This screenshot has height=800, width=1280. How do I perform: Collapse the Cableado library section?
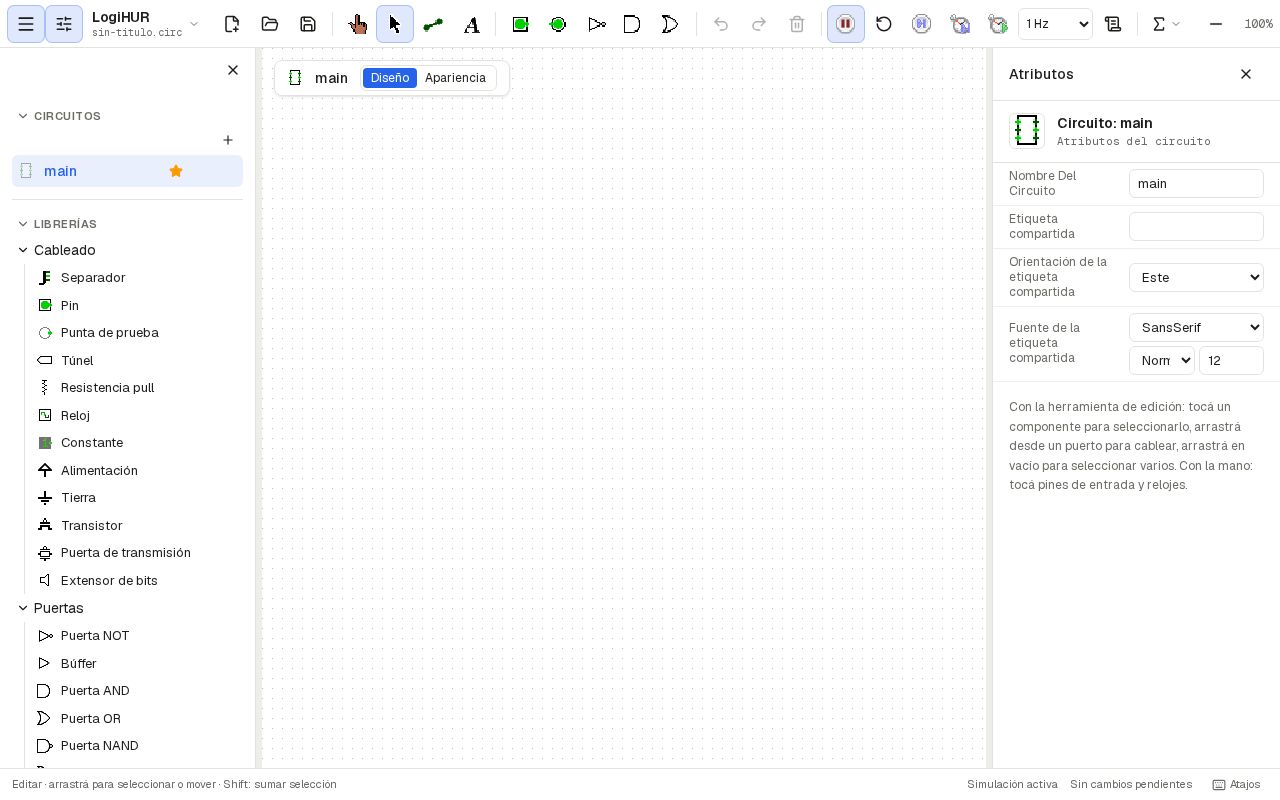point(23,250)
